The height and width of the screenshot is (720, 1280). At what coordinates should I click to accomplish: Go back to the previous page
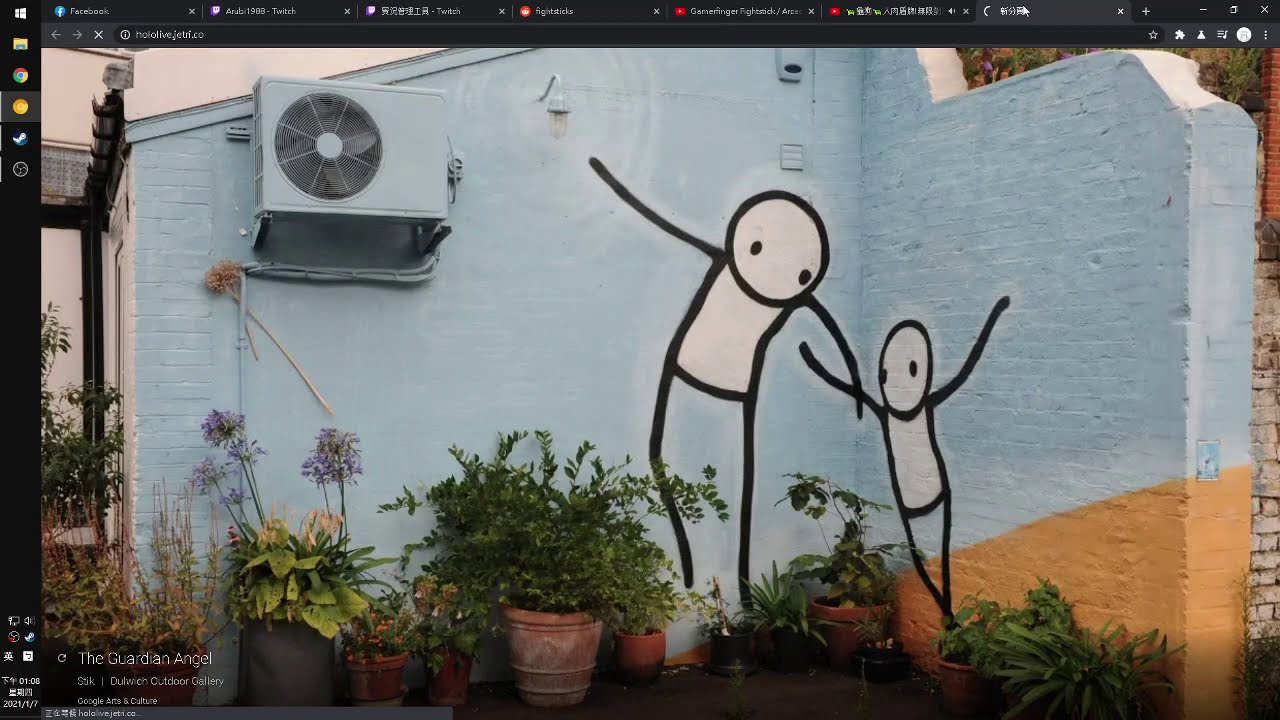56,34
